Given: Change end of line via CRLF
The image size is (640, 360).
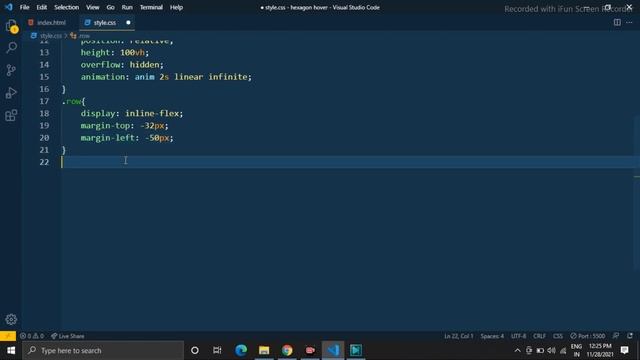Looking at the screenshot, I should pyautogui.click(x=539, y=336).
